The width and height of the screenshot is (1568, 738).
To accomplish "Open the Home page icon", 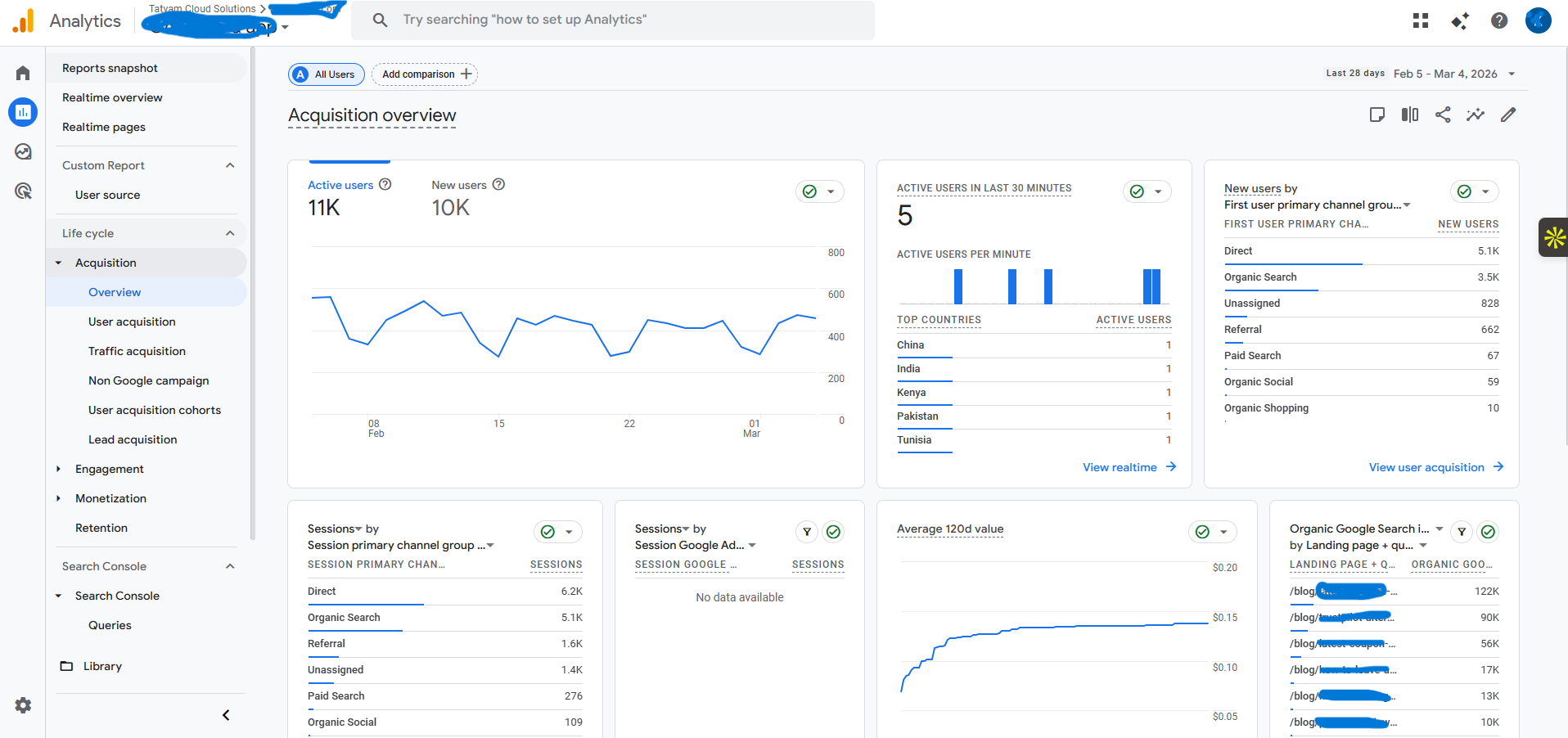I will click(x=22, y=73).
